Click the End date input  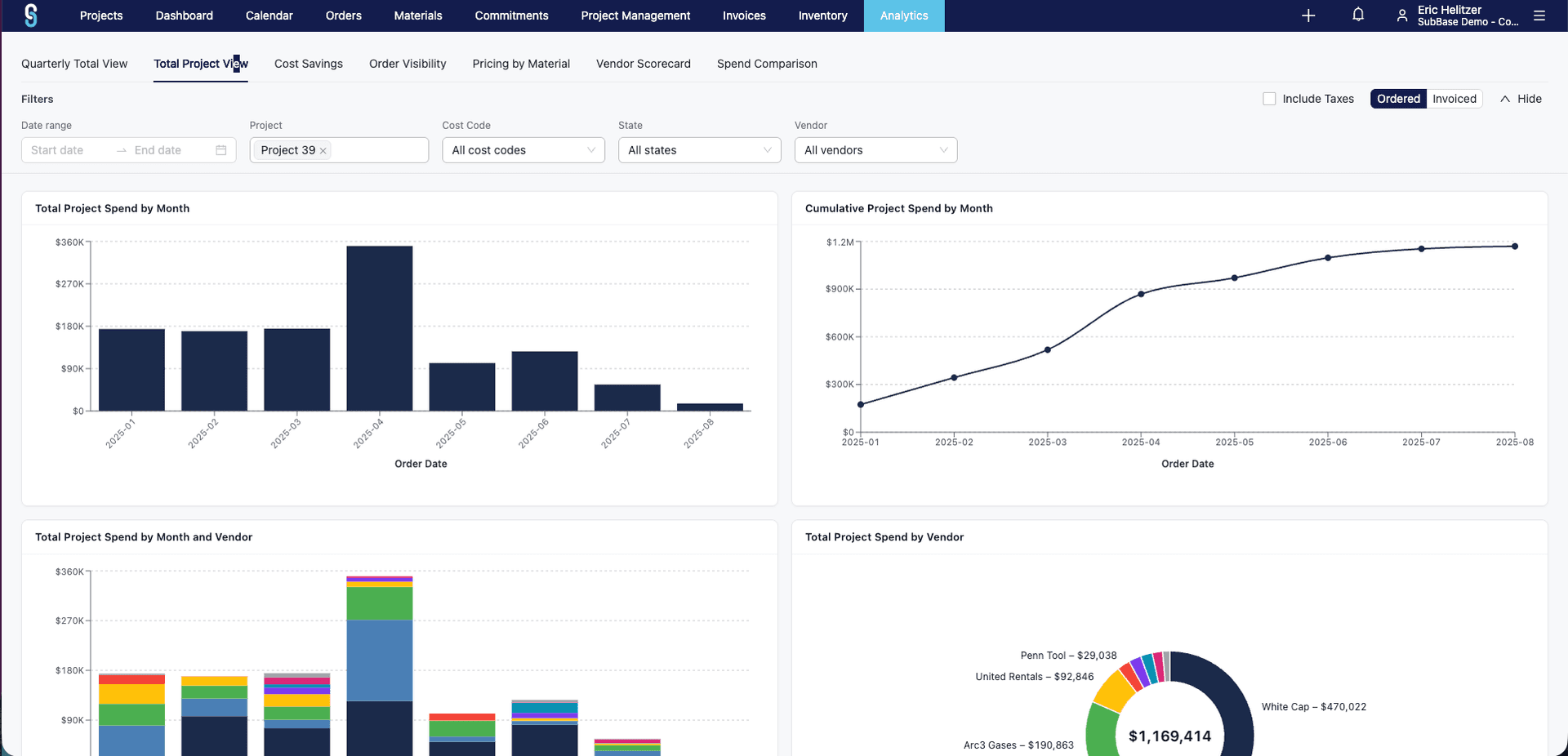tap(167, 150)
